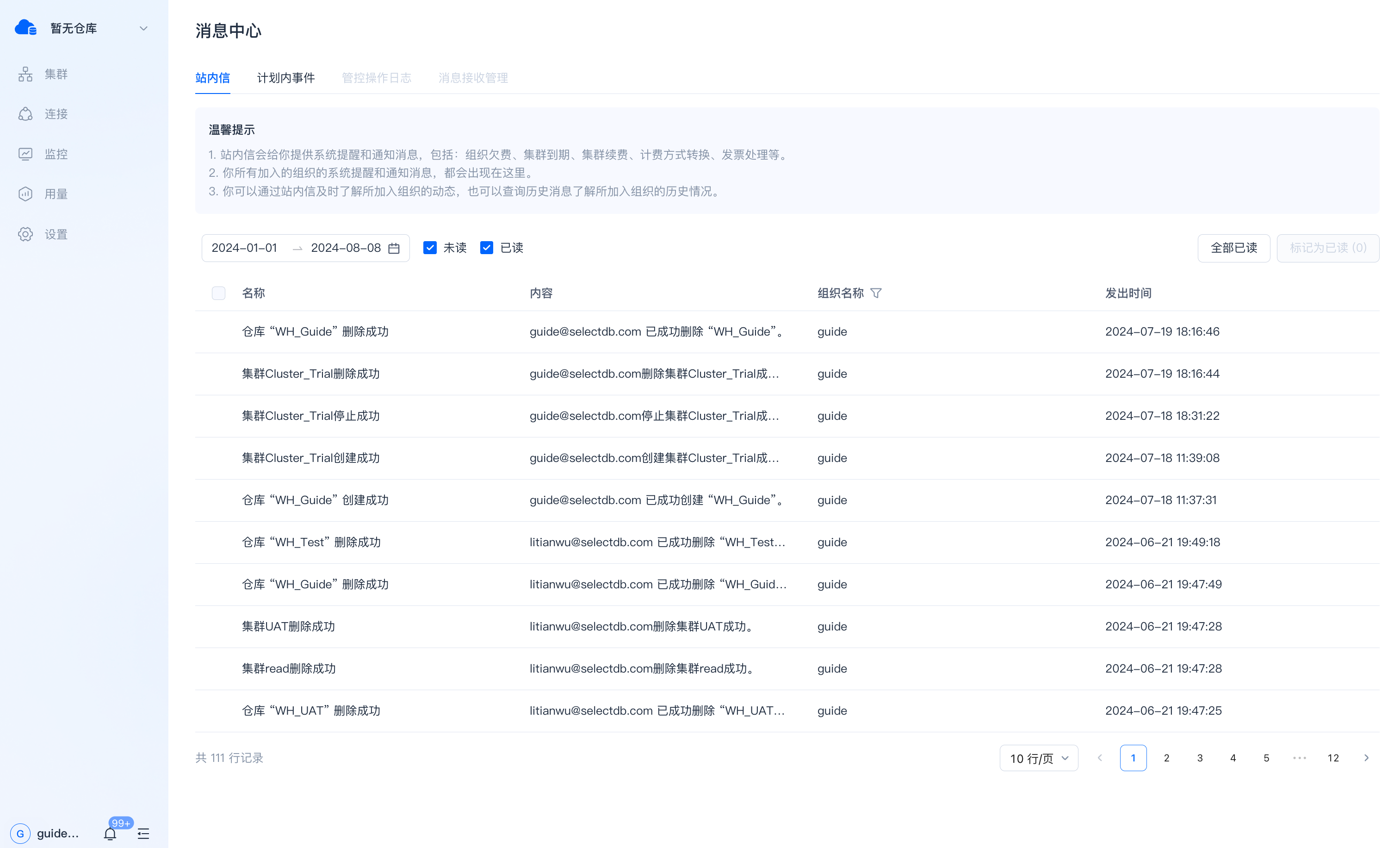Viewport: 1400px width, 848px height.
Task: Go to next page with right chevron
Action: point(1367,758)
